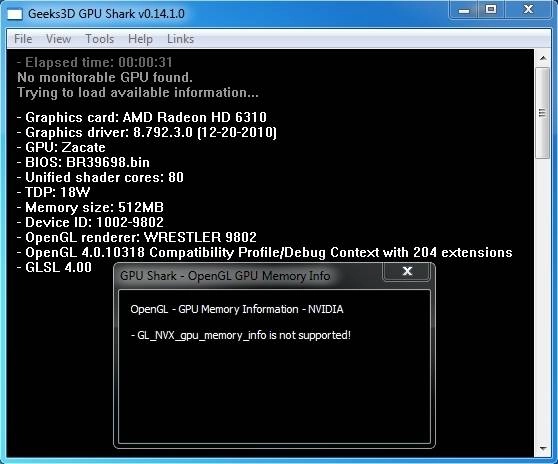Click the 'Unified shader cores: 80' line

(100, 177)
